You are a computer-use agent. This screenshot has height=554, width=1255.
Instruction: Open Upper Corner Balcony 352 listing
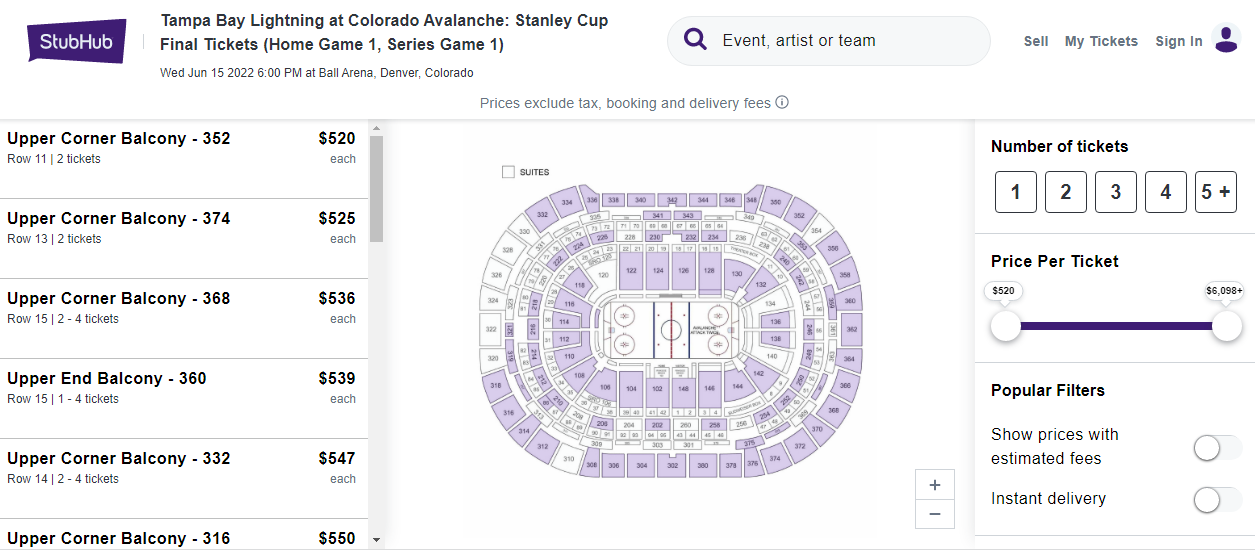coord(180,148)
